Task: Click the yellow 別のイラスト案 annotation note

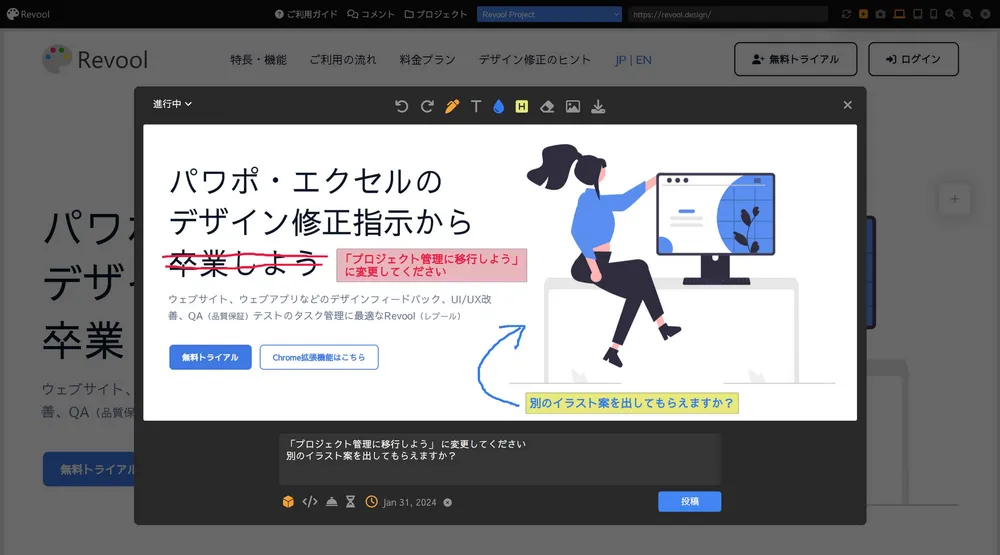Action: pyautogui.click(x=631, y=403)
